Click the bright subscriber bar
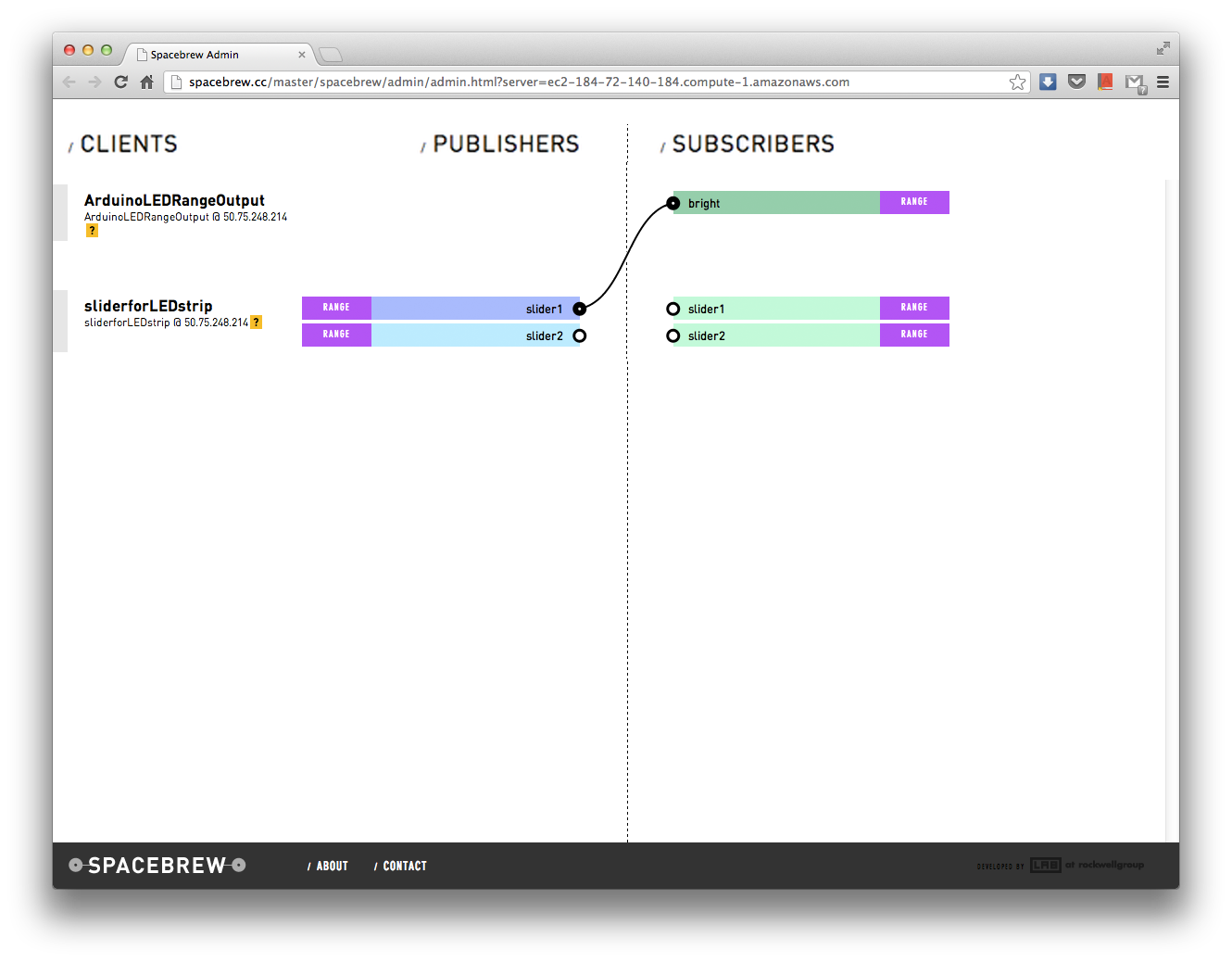 (x=776, y=203)
